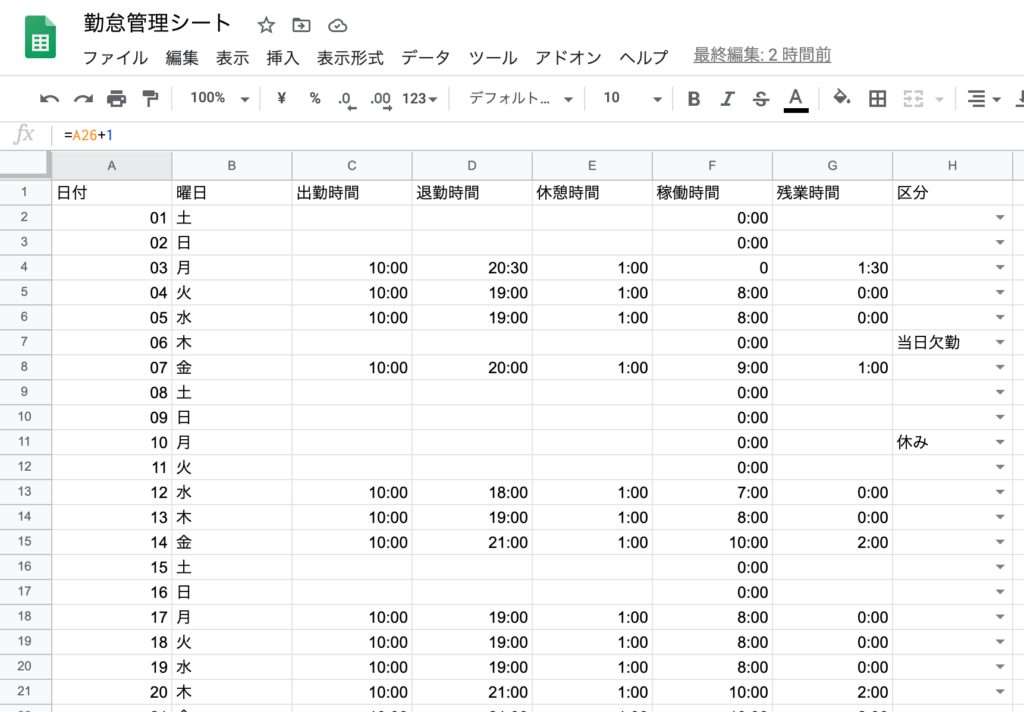Viewport: 1024px width, 712px height.
Task: Star the 勤怠管理シート document
Action: pos(266,25)
